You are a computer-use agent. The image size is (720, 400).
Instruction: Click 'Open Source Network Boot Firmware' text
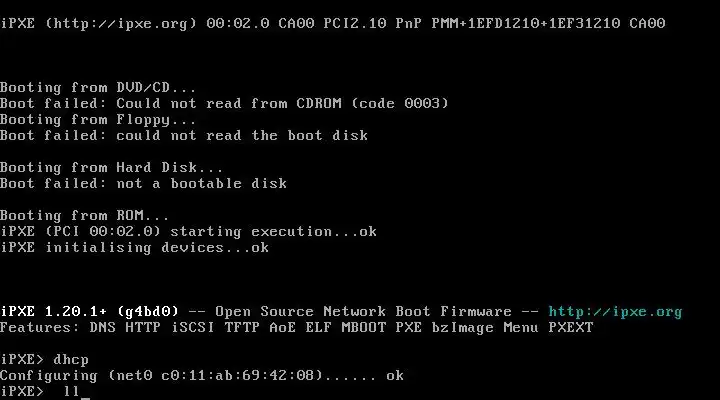[363, 311]
